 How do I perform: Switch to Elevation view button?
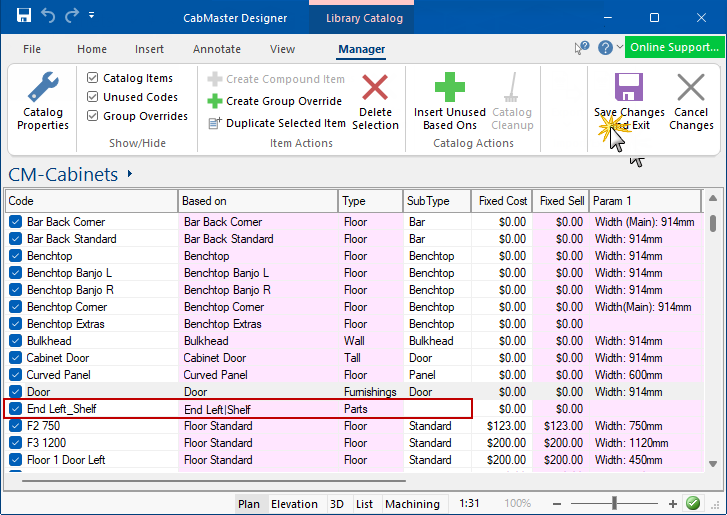coord(294,504)
